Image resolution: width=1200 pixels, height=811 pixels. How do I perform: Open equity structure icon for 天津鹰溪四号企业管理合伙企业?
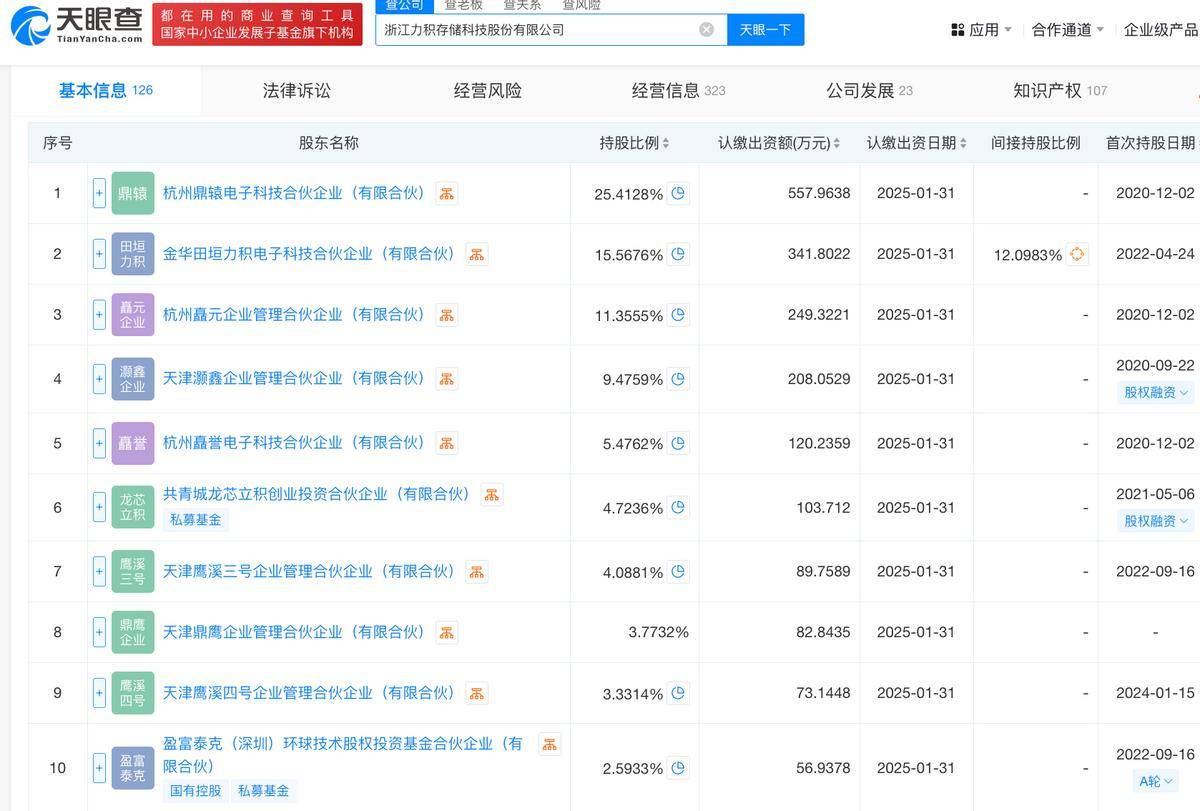click(477, 693)
